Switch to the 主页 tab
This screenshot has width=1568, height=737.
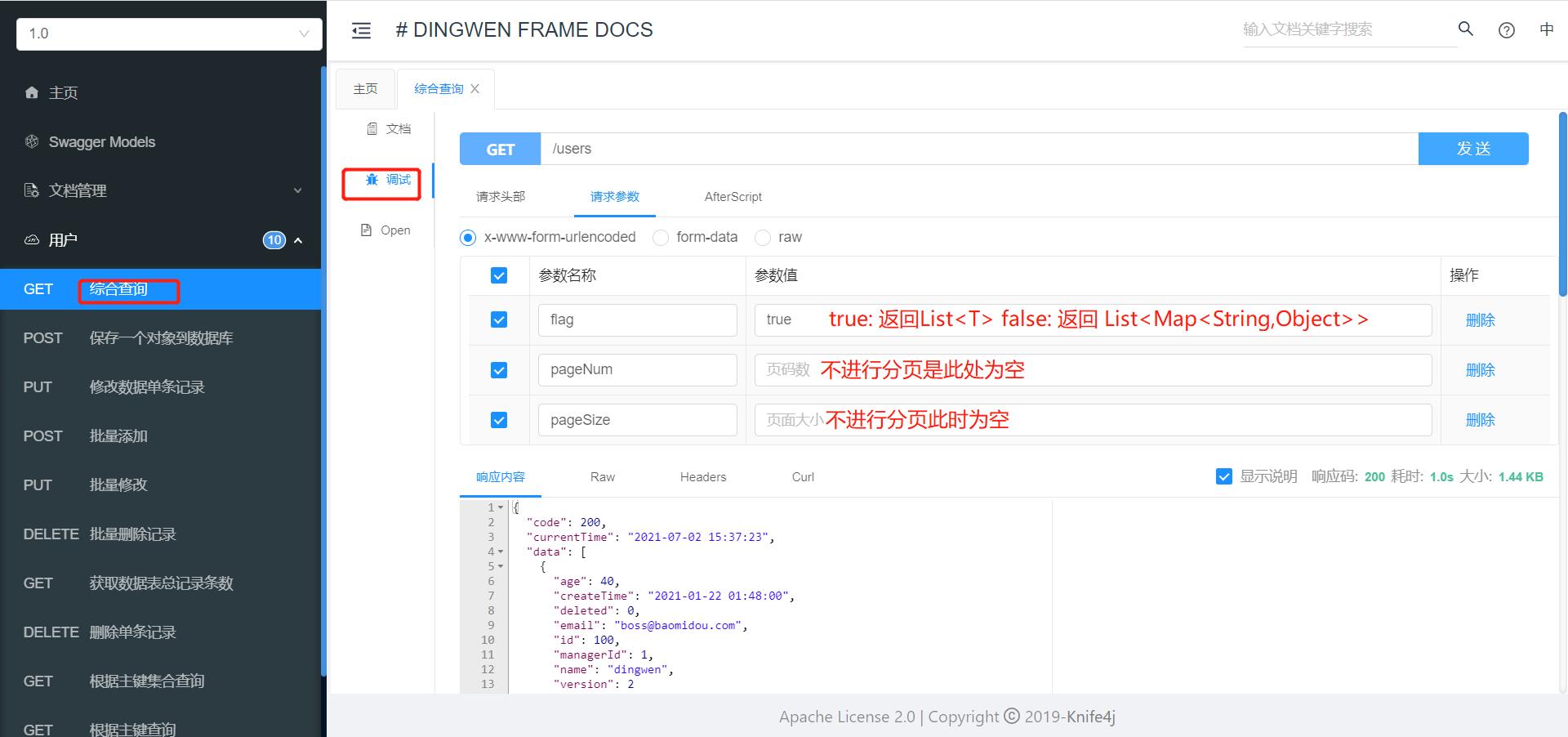tap(365, 89)
